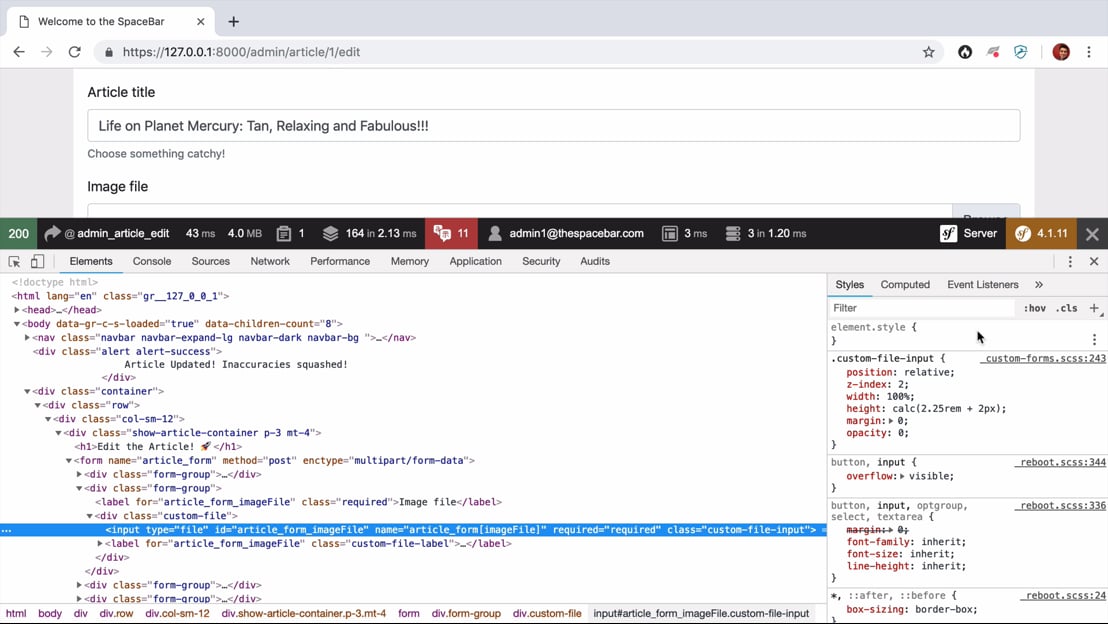This screenshot has height=624, width=1108.
Task: Open DevTools three-dot customize menu
Action: click(x=1070, y=262)
